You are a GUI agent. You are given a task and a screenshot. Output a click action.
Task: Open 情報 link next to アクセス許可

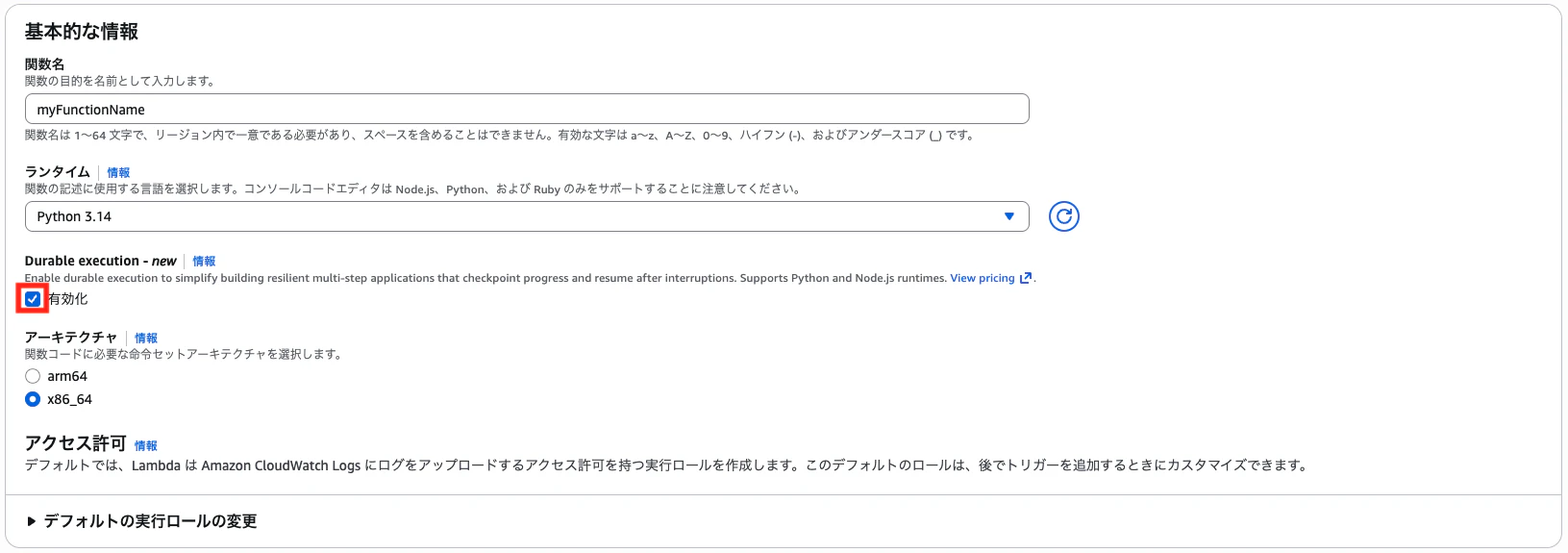tap(146, 446)
